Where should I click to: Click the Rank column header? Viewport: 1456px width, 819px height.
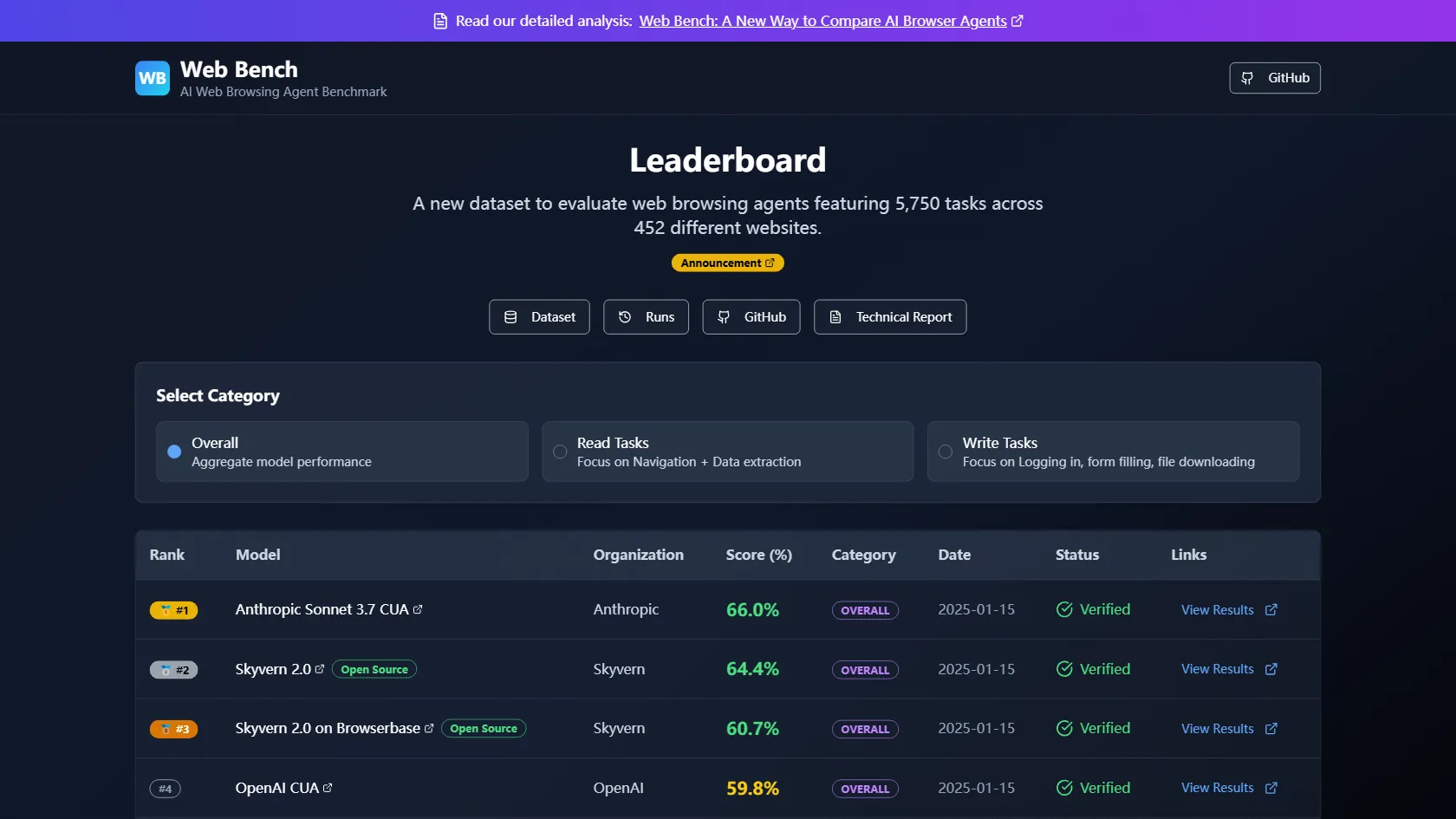167,555
